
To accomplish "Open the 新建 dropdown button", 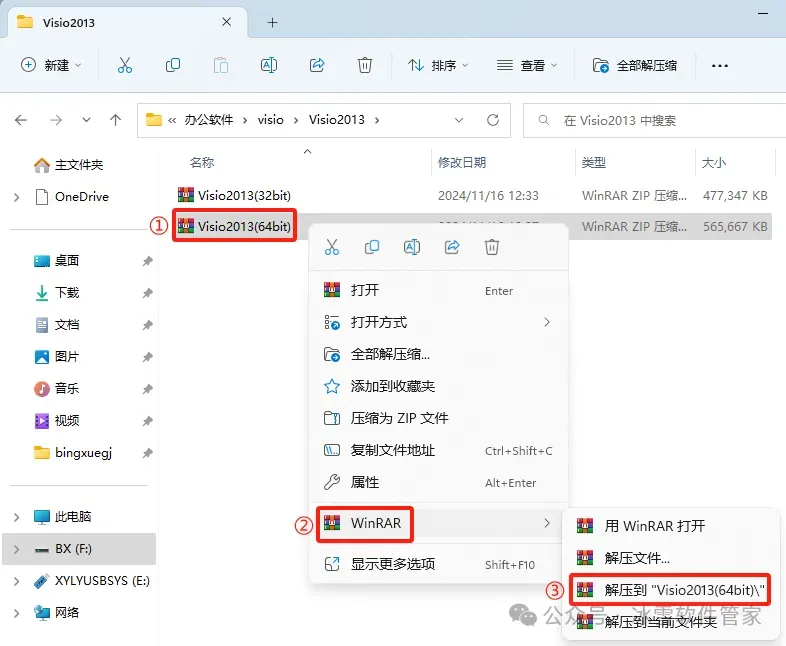I will pos(51,65).
